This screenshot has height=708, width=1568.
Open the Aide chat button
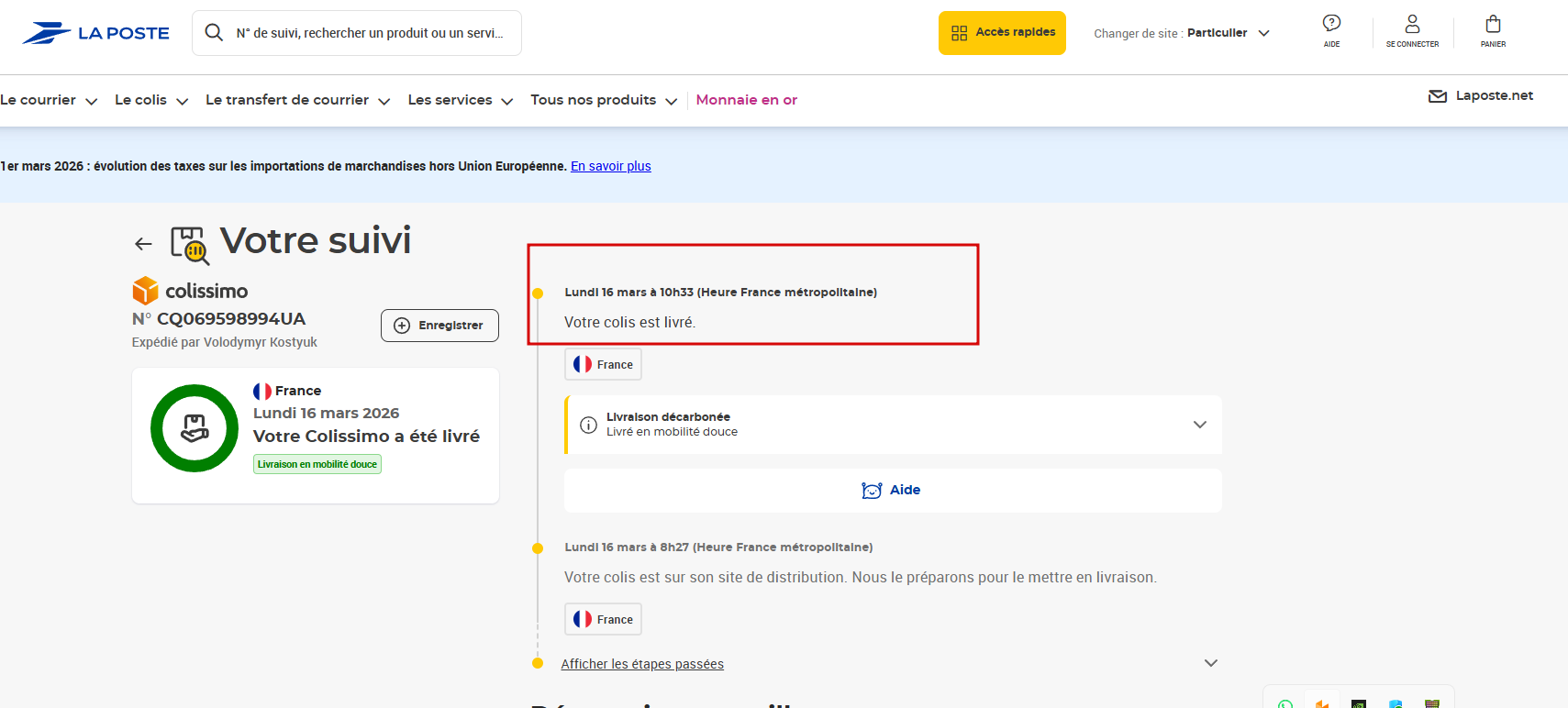(x=893, y=491)
